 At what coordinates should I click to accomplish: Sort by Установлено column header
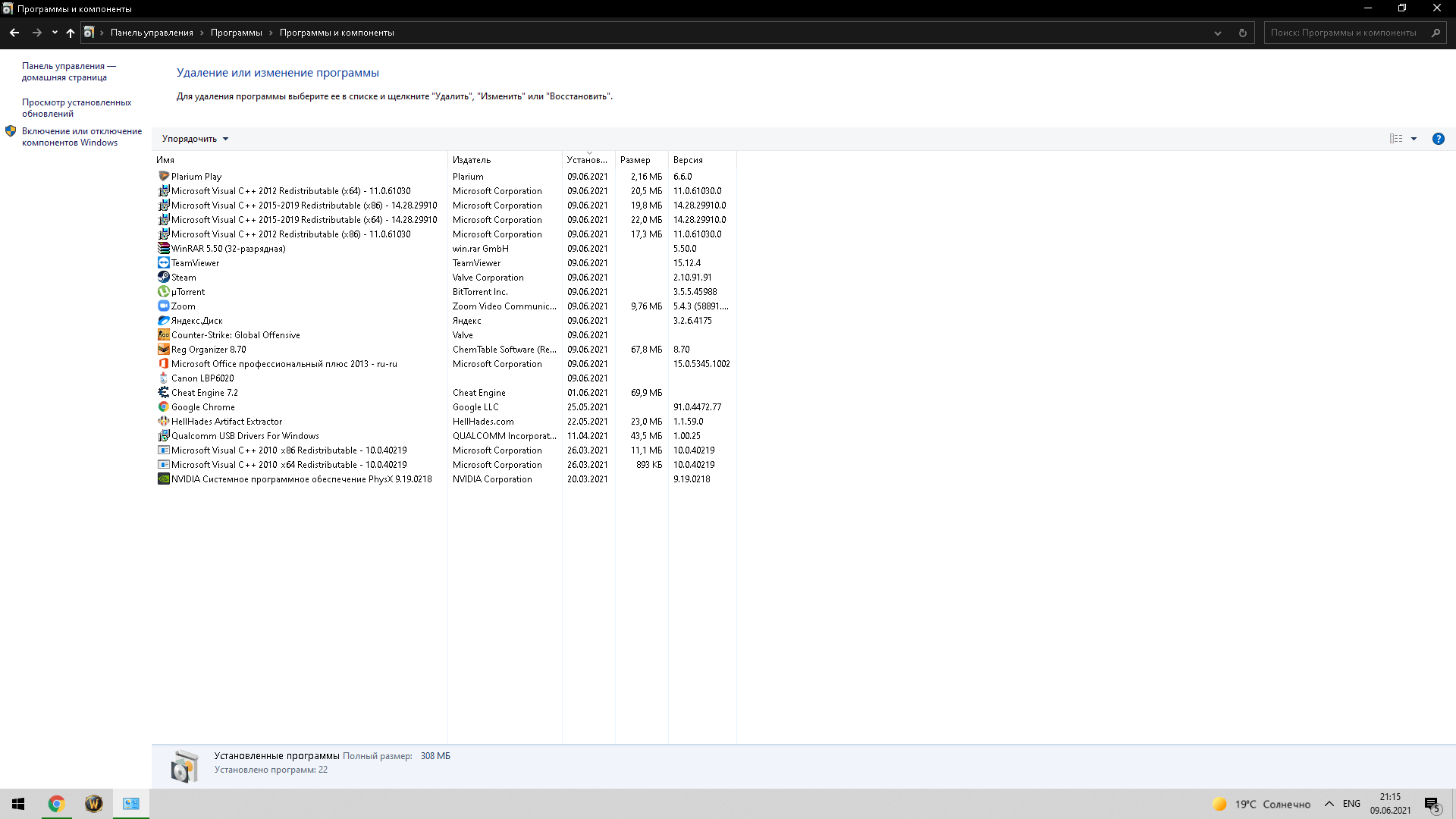click(x=588, y=160)
